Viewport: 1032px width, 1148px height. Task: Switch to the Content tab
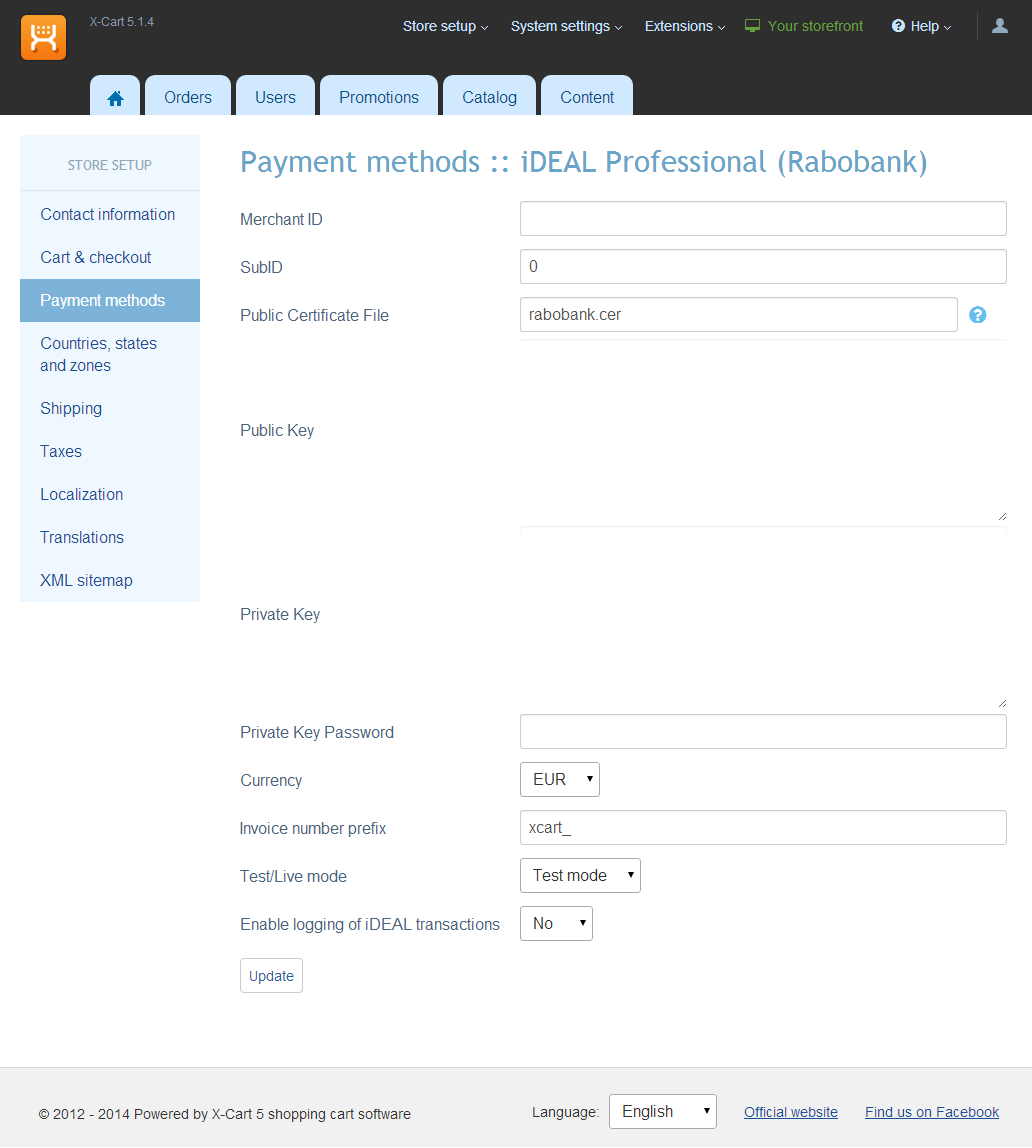click(x=587, y=97)
